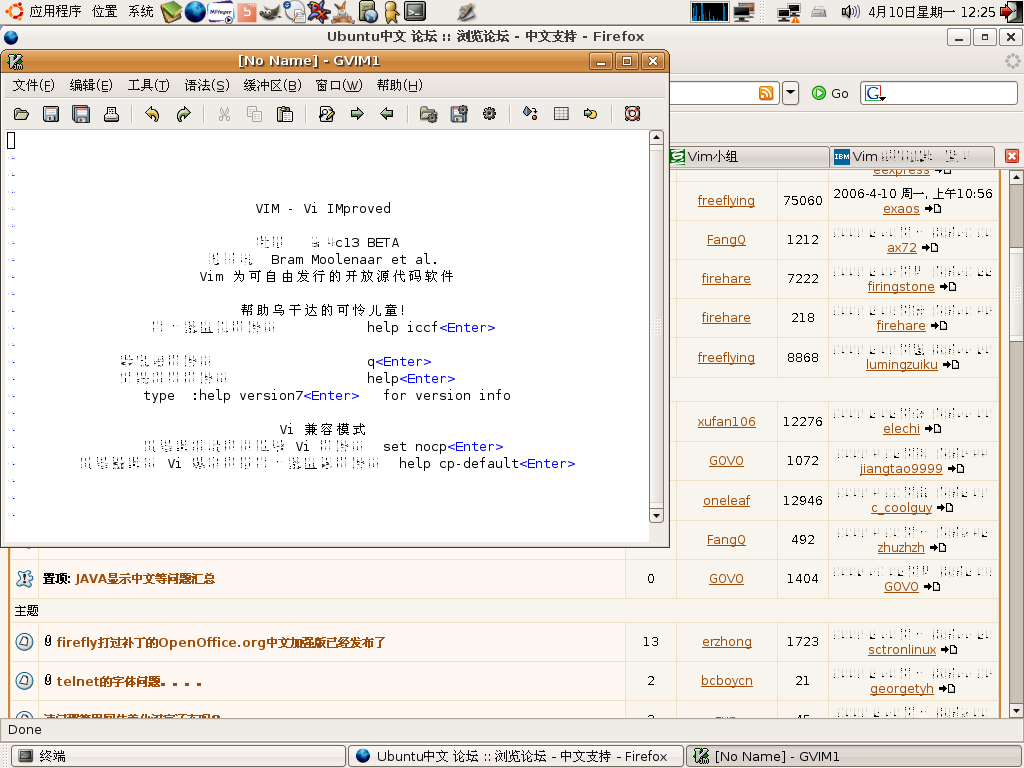Screen dimensions: 1024x768
Task: Open JAVA显示中文等问题汇总 sticky topic
Action: click(x=145, y=579)
